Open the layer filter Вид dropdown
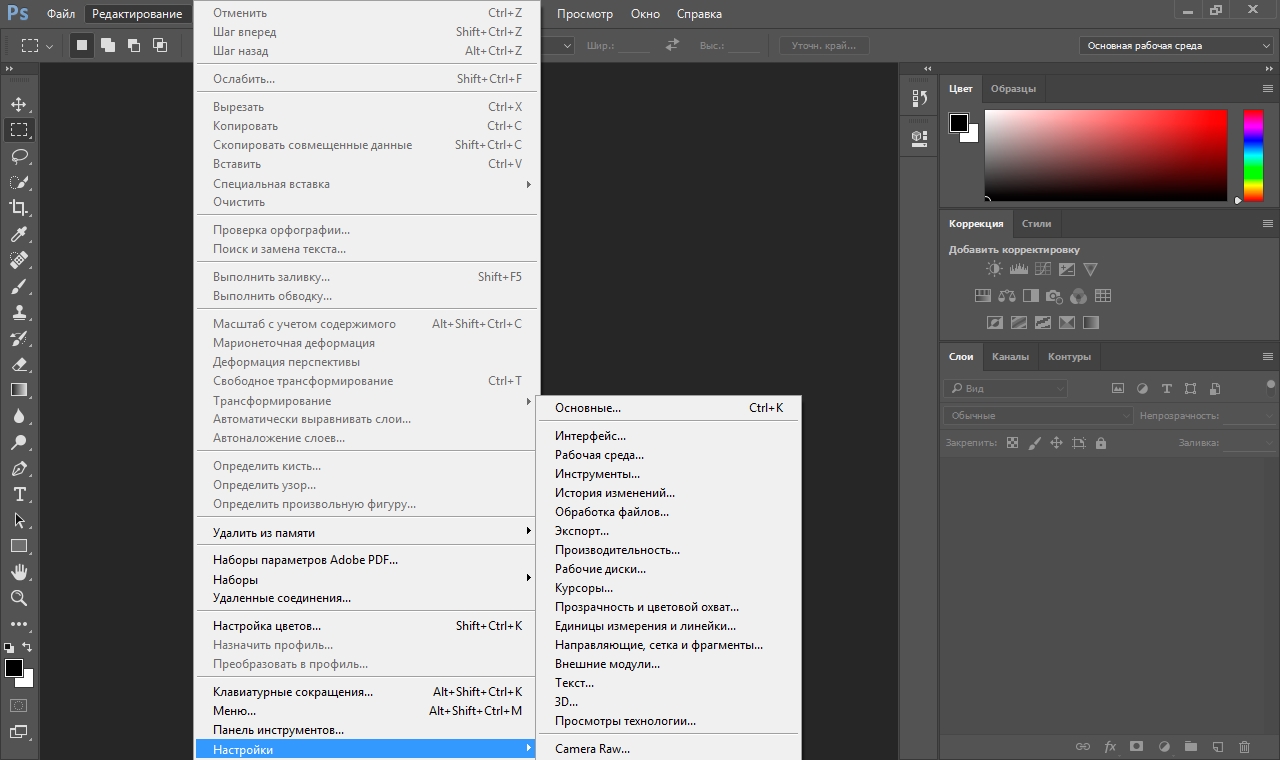Image resolution: width=1280 pixels, height=760 pixels. [1005, 388]
